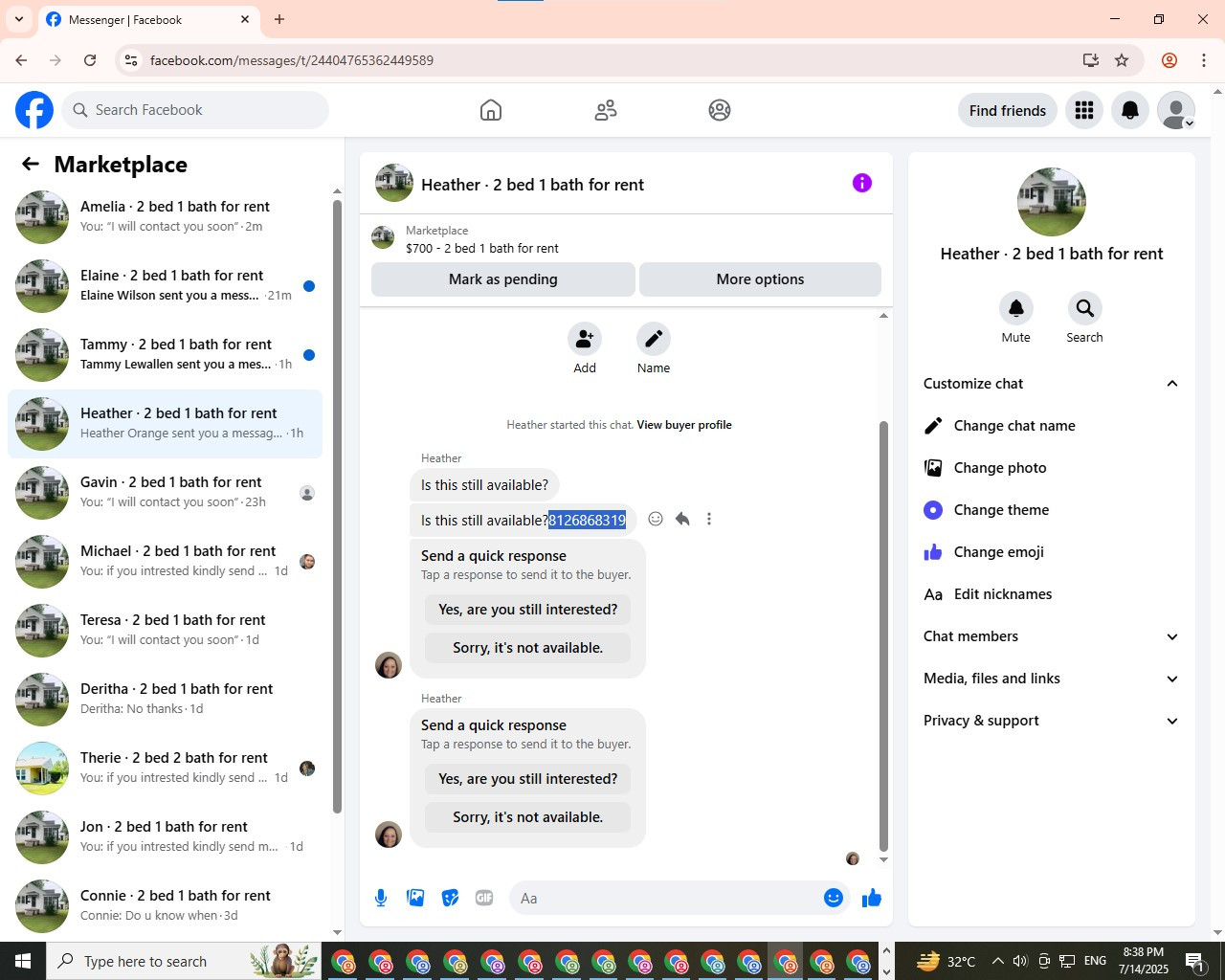Click the chat messages scrollbar
Viewport: 1225px width, 980px height.
pos(883,635)
